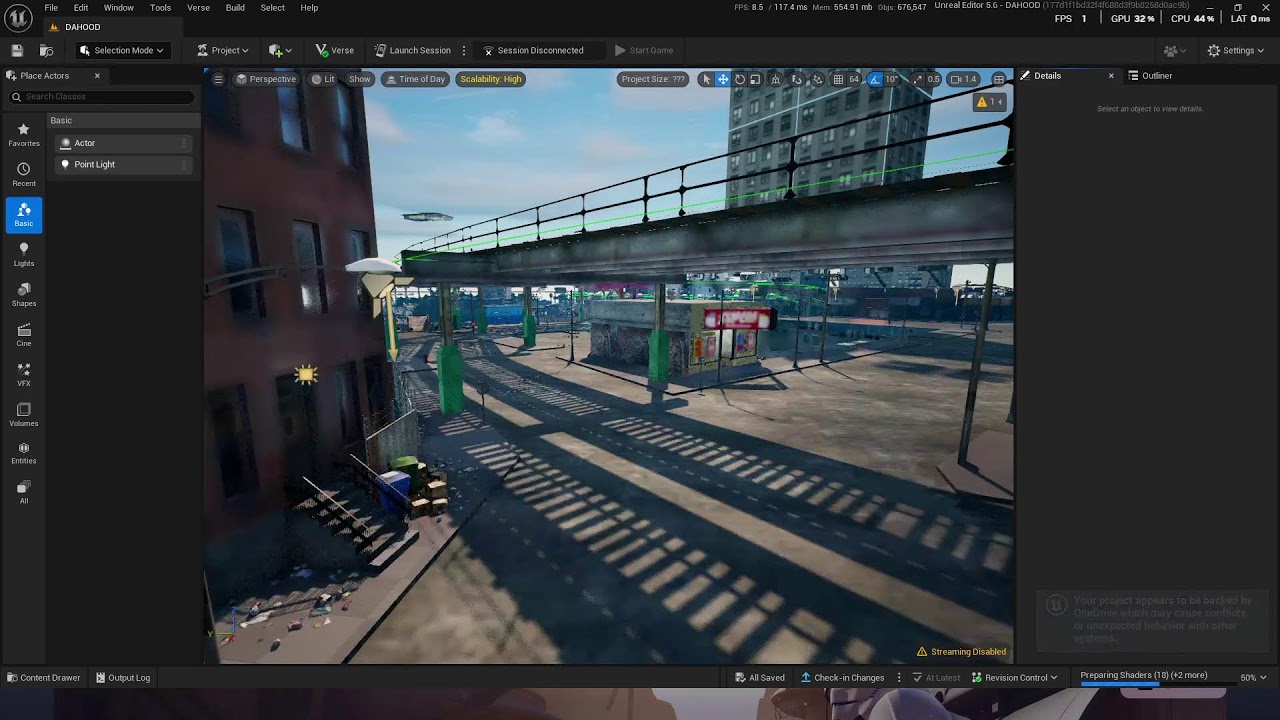Select the Shapes category icon

pyautogui.click(x=24, y=294)
